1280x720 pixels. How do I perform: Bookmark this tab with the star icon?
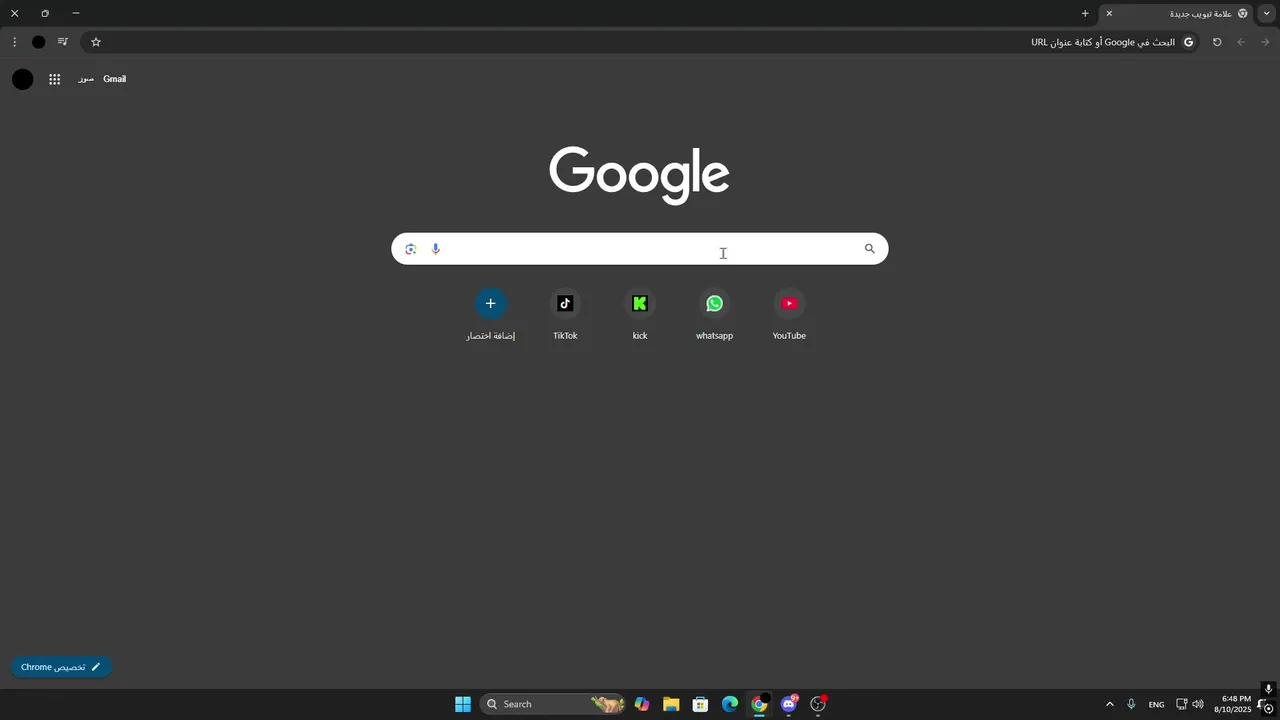pos(96,42)
